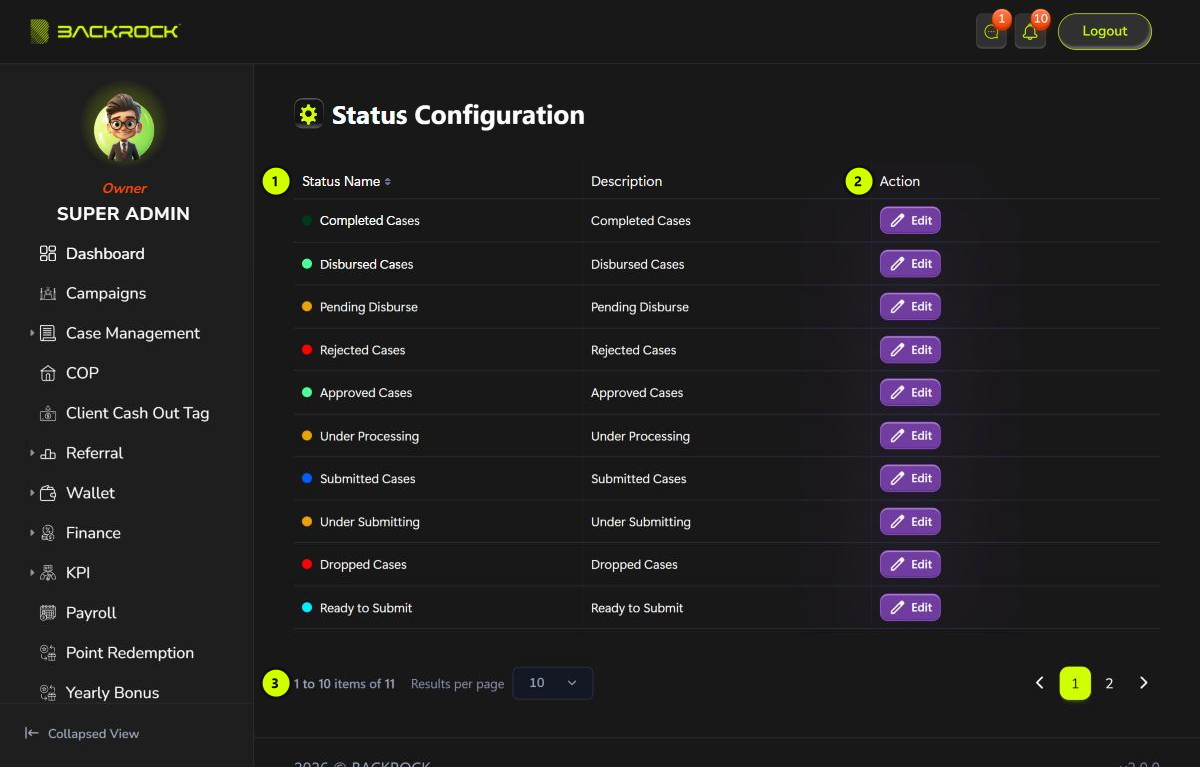Click the COP house icon in sidebar

coord(48,374)
